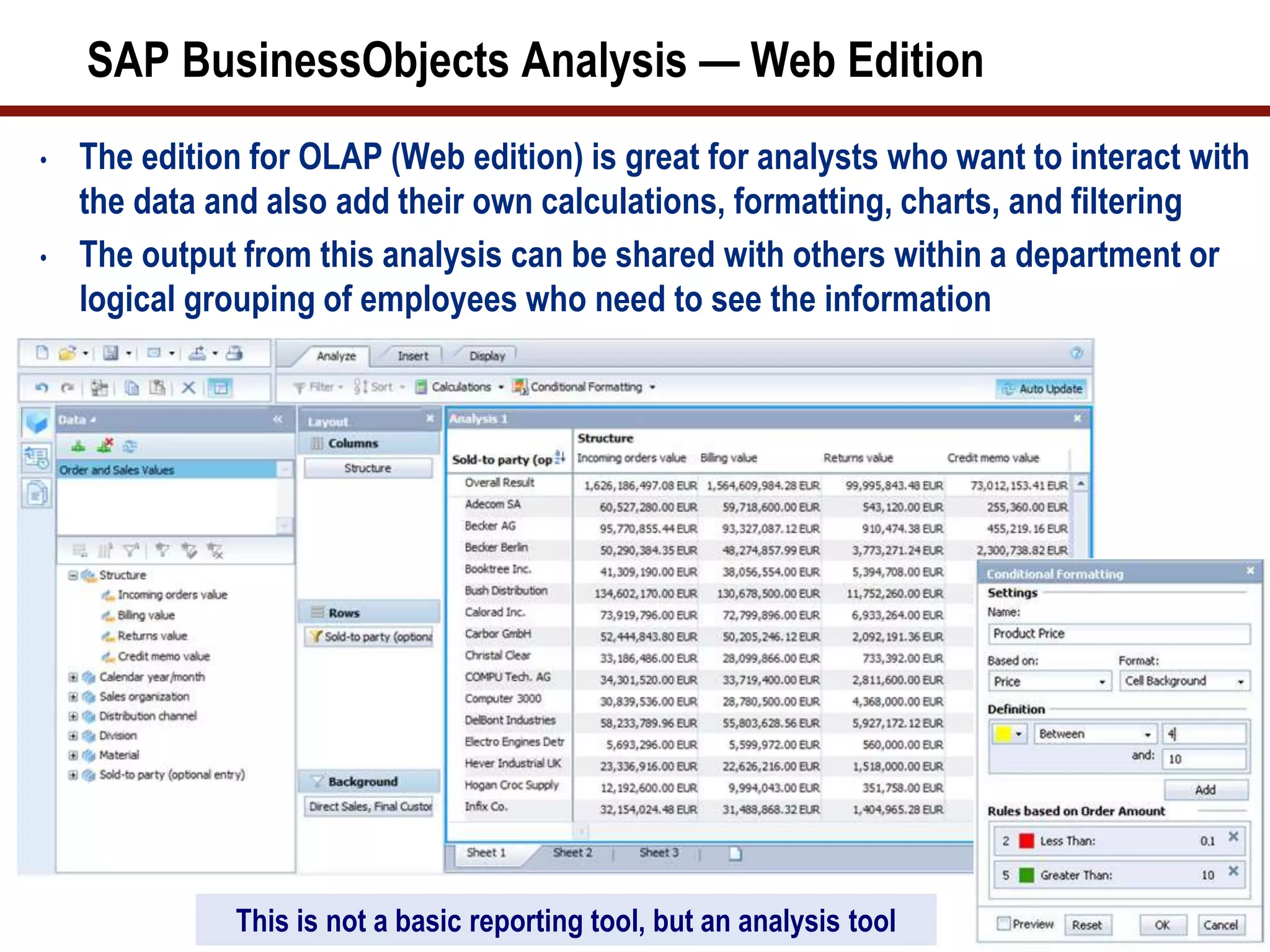The width and height of the screenshot is (1270, 952).
Task: Collapse the Structure tree node
Action: click(73, 575)
